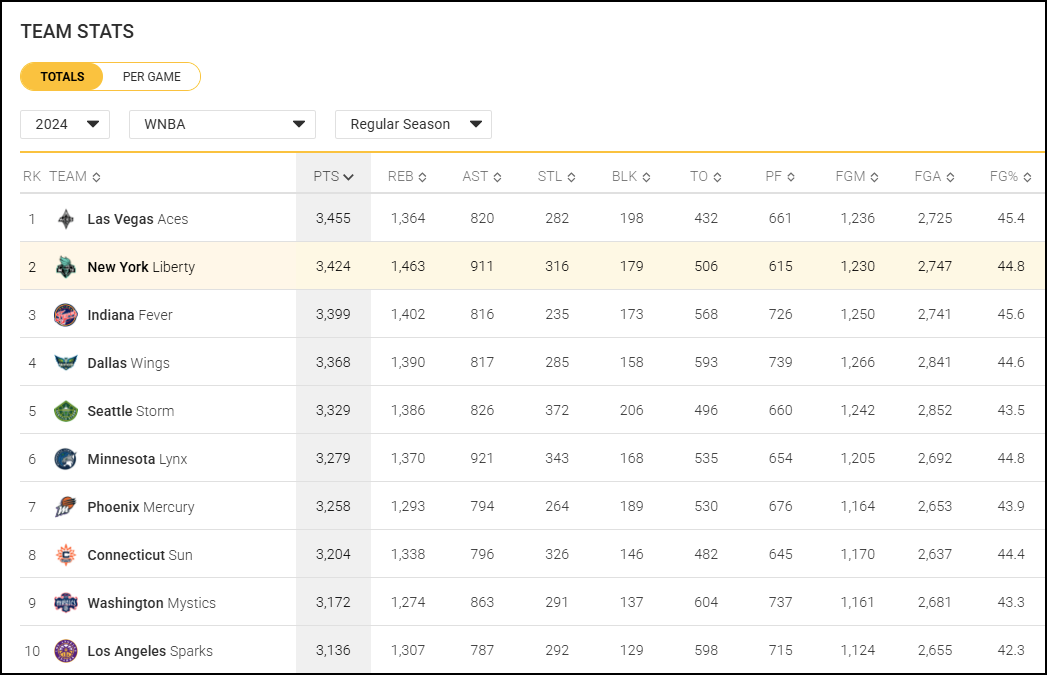The width and height of the screenshot is (1047, 675).
Task: Open the Phoenix Mercury team link
Action: pos(140,507)
